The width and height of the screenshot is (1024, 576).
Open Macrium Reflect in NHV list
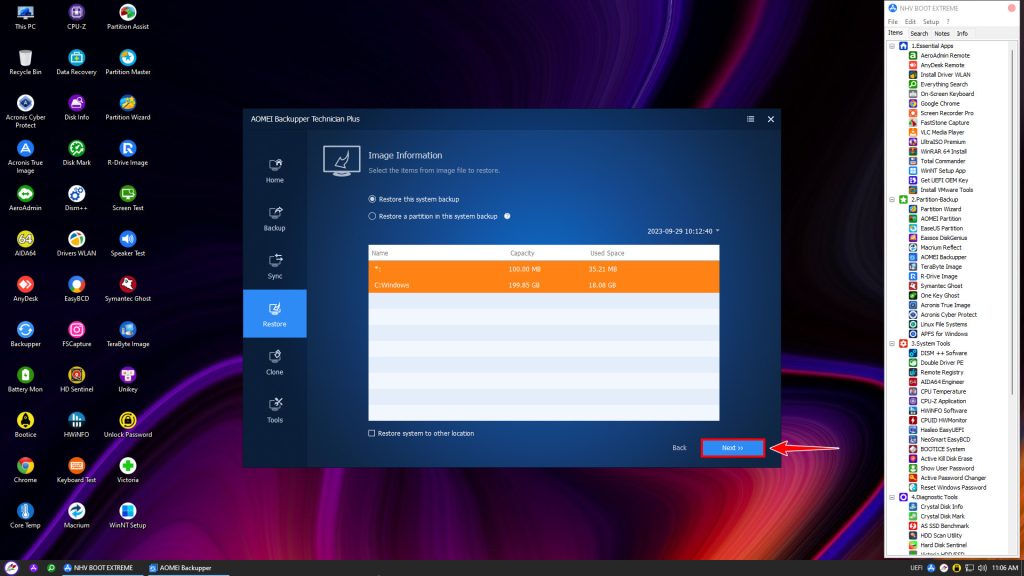click(940, 248)
